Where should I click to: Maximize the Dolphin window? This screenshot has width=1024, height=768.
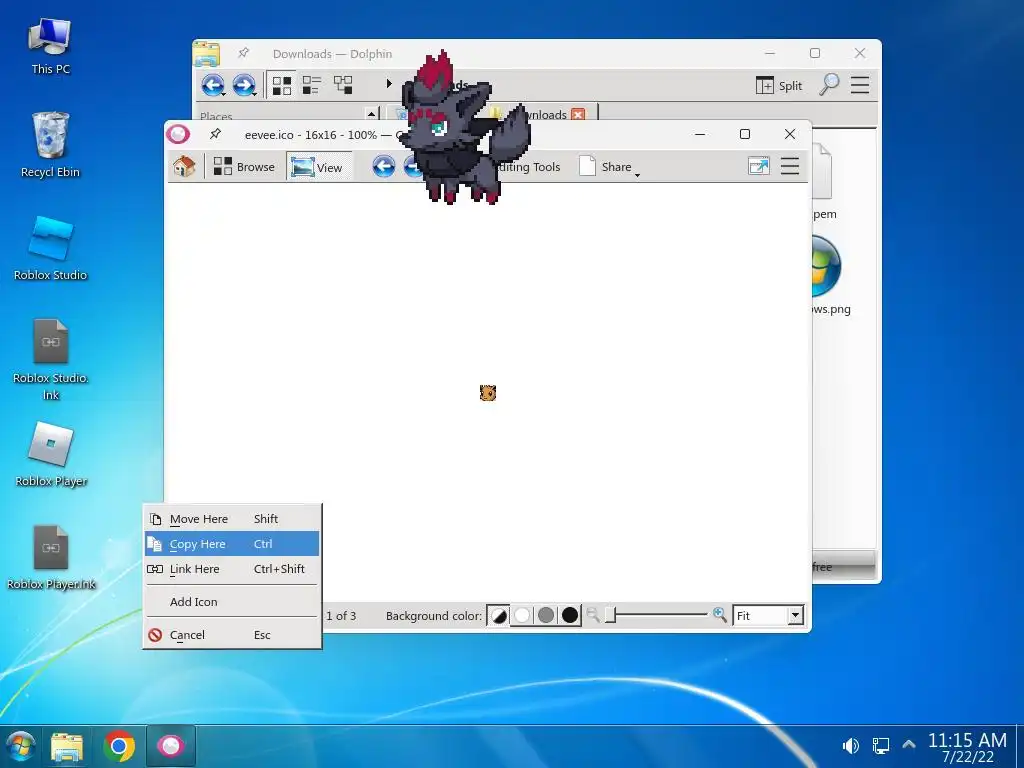pos(814,53)
